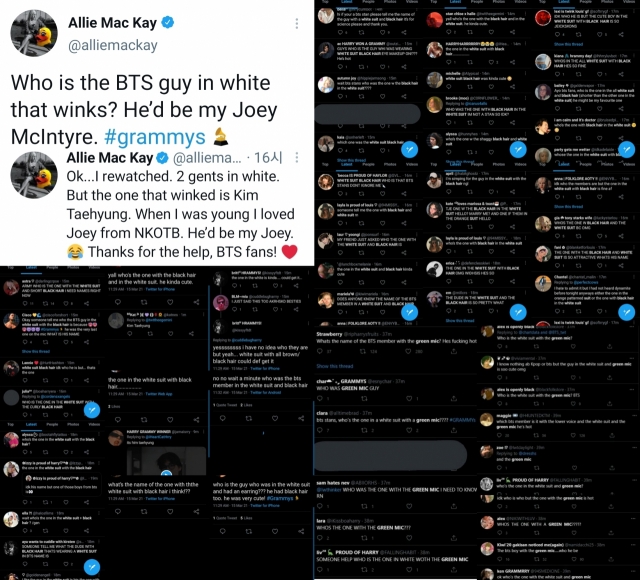Screen dimensions: 640x580
Task: Click the verified badge beside Allie Mac Kay's name
Action: (168, 22)
